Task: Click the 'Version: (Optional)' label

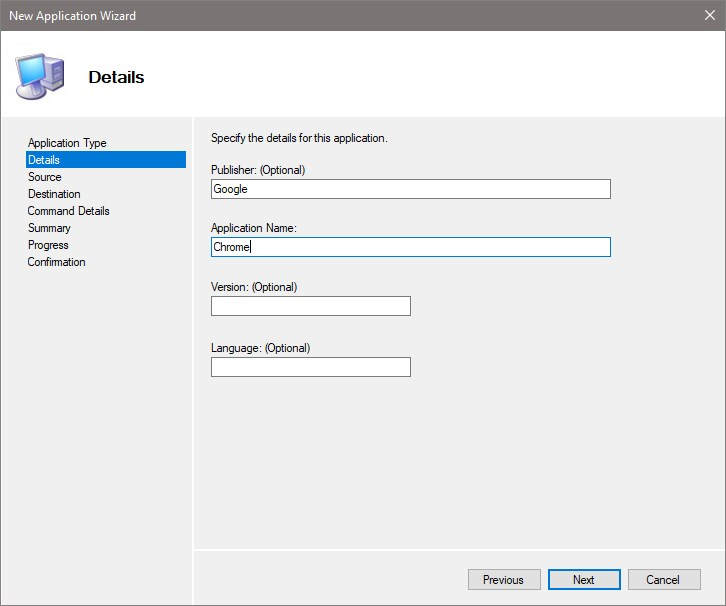Action: pyautogui.click(x=254, y=287)
